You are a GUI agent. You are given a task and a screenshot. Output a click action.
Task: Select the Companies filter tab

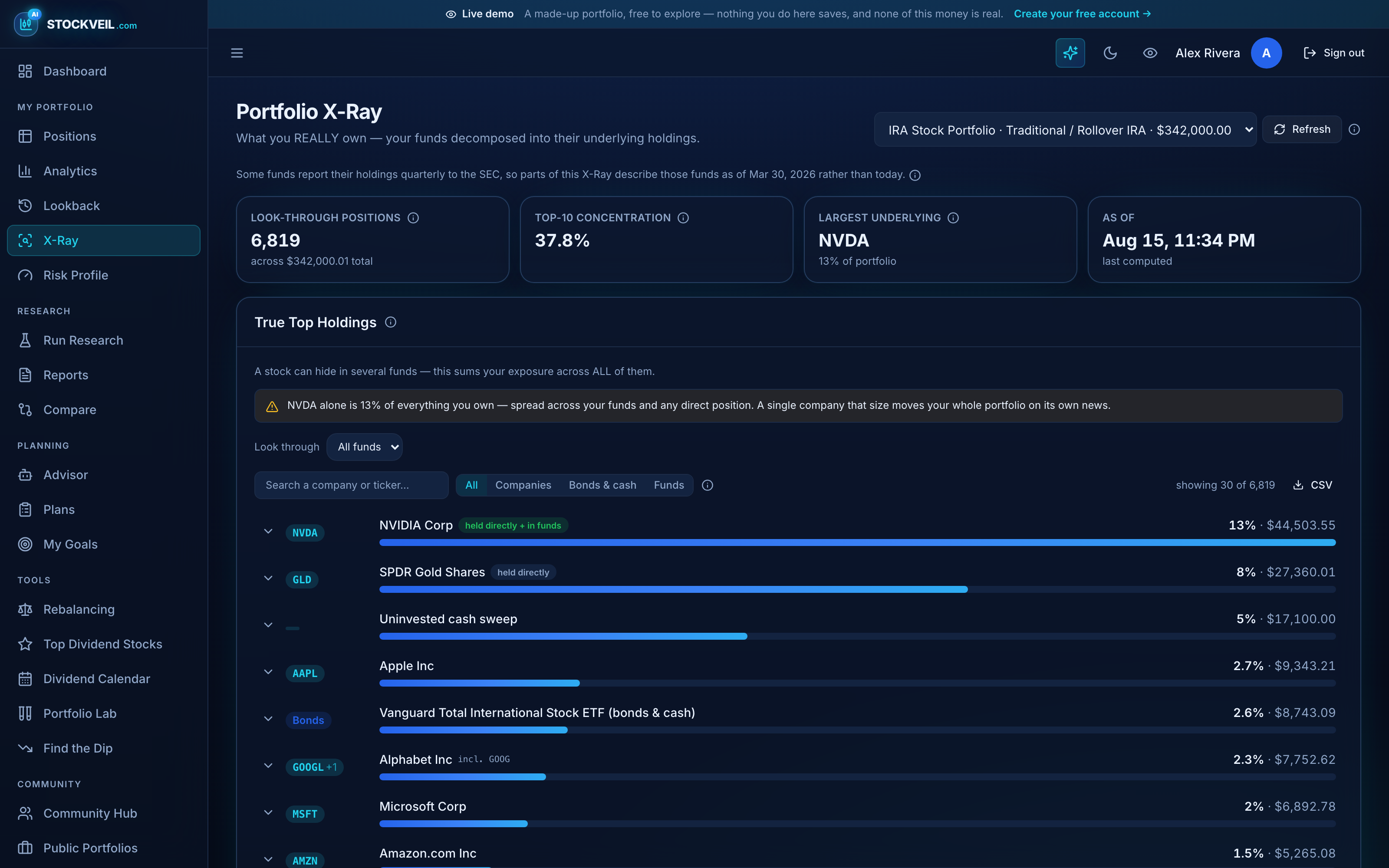pos(523,485)
